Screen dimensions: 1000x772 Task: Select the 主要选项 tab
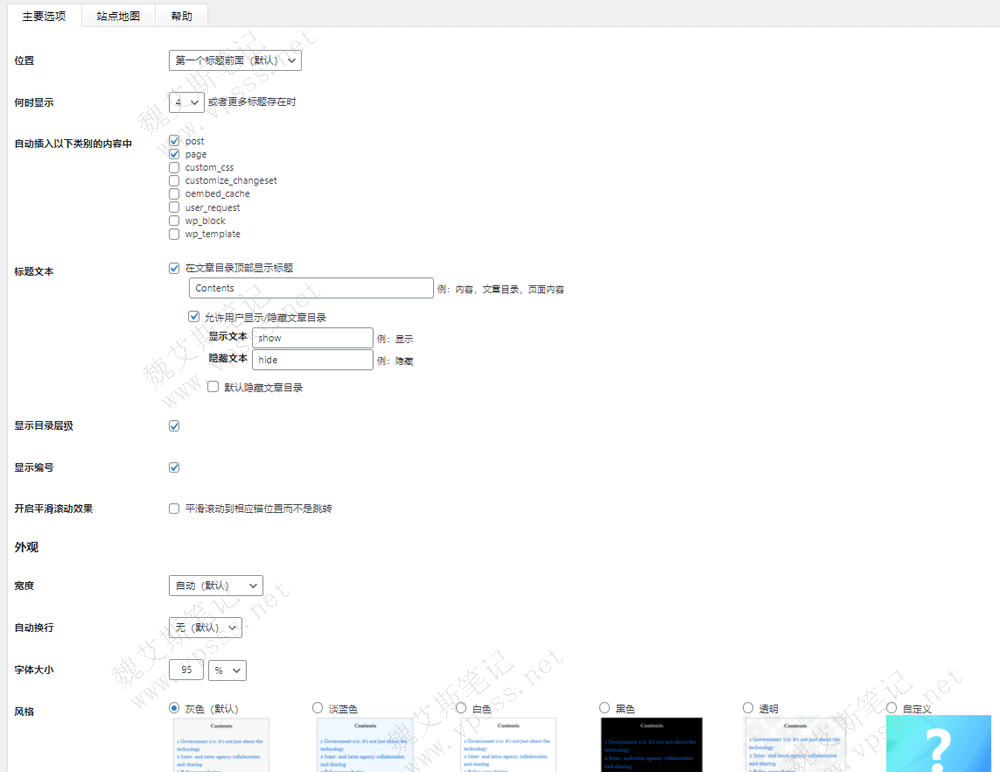pyautogui.click(x=44, y=16)
